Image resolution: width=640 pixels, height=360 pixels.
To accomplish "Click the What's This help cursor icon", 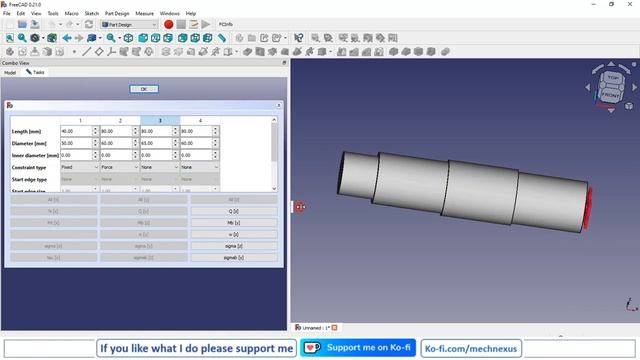I will click(299, 38).
